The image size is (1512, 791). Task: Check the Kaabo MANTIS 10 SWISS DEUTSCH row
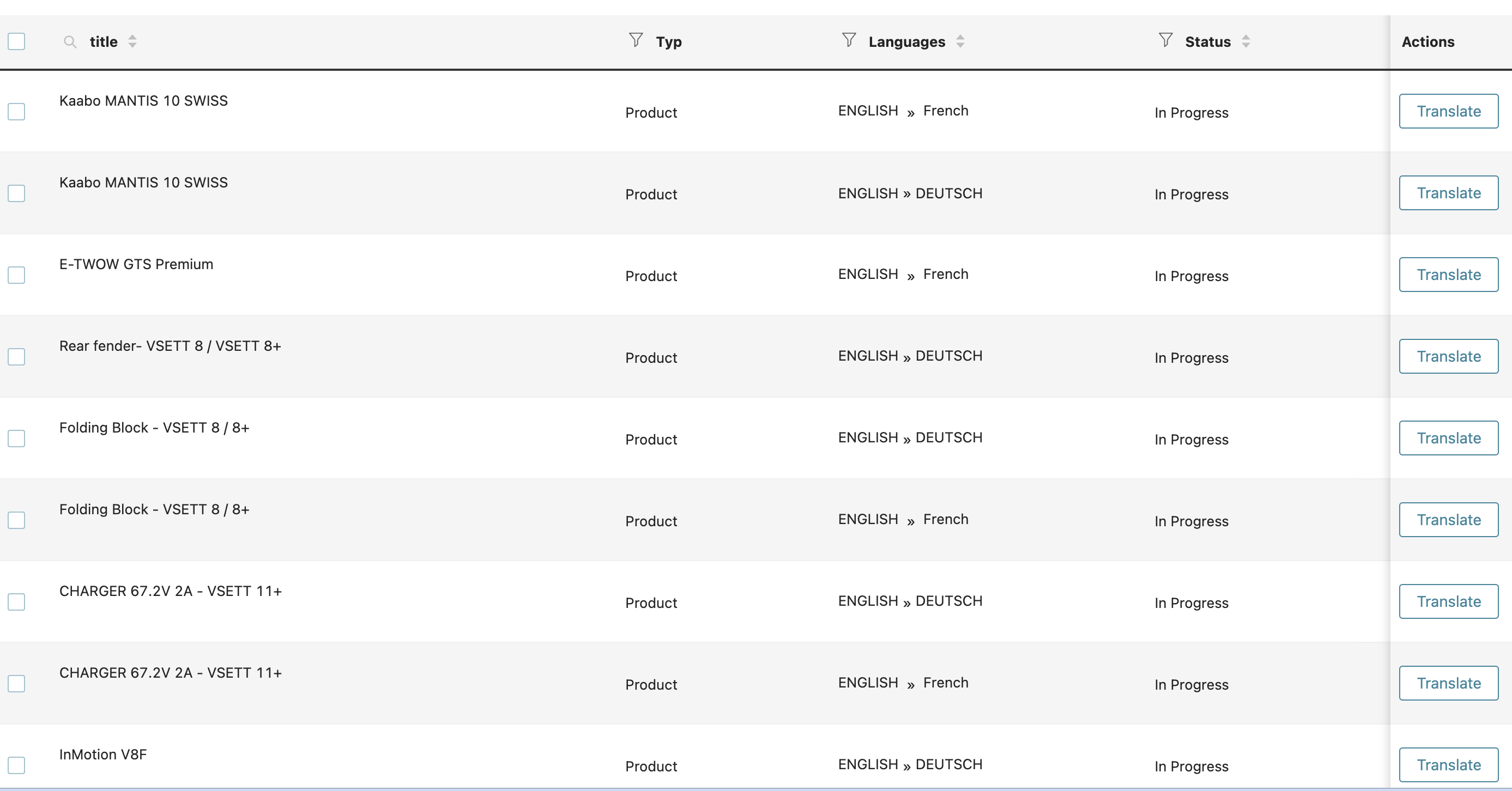pos(16,193)
